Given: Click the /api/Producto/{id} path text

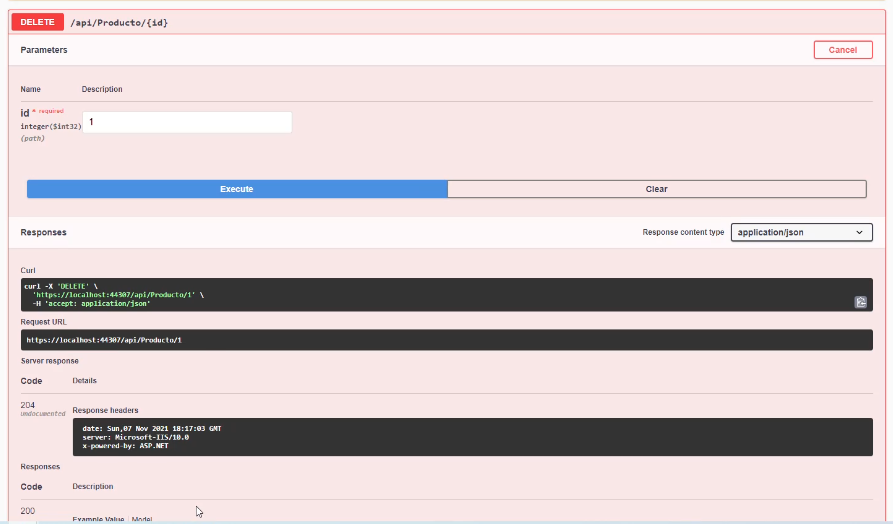Looking at the screenshot, I should tap(119, 23).
